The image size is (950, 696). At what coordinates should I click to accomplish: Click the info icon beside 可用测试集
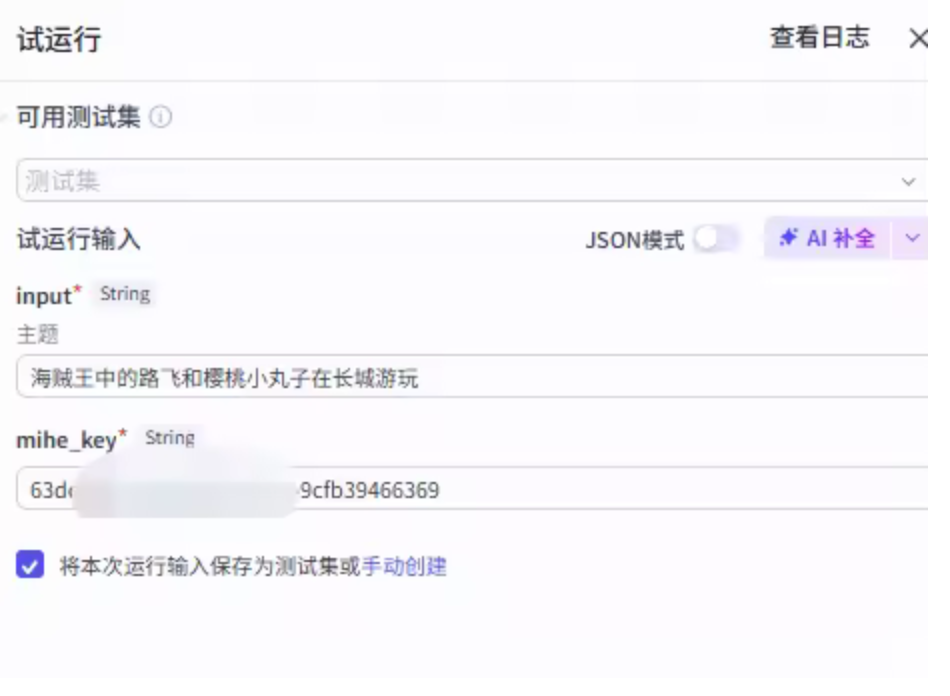[160, 118]
